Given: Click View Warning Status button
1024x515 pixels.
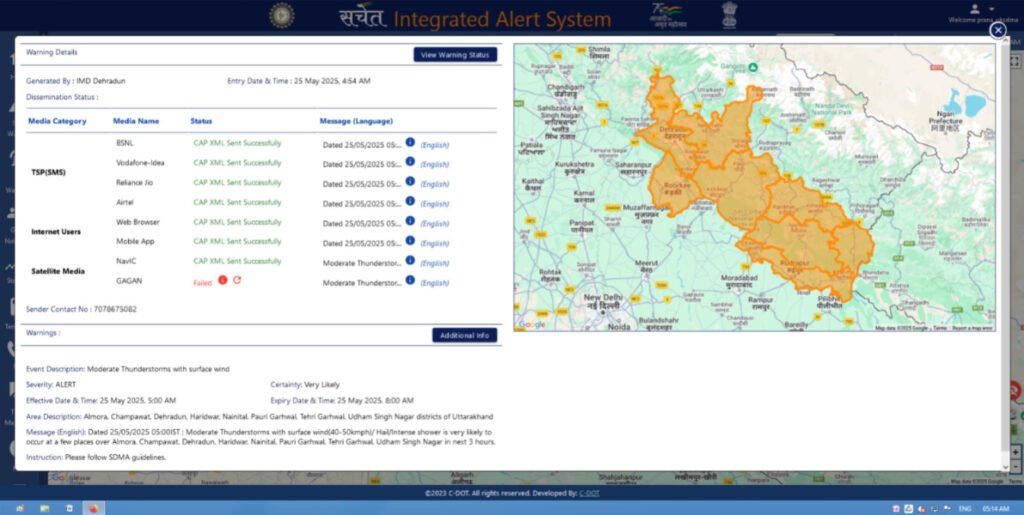Looking at the screenshot, I should pyautogui.click(x=455, y=55).
